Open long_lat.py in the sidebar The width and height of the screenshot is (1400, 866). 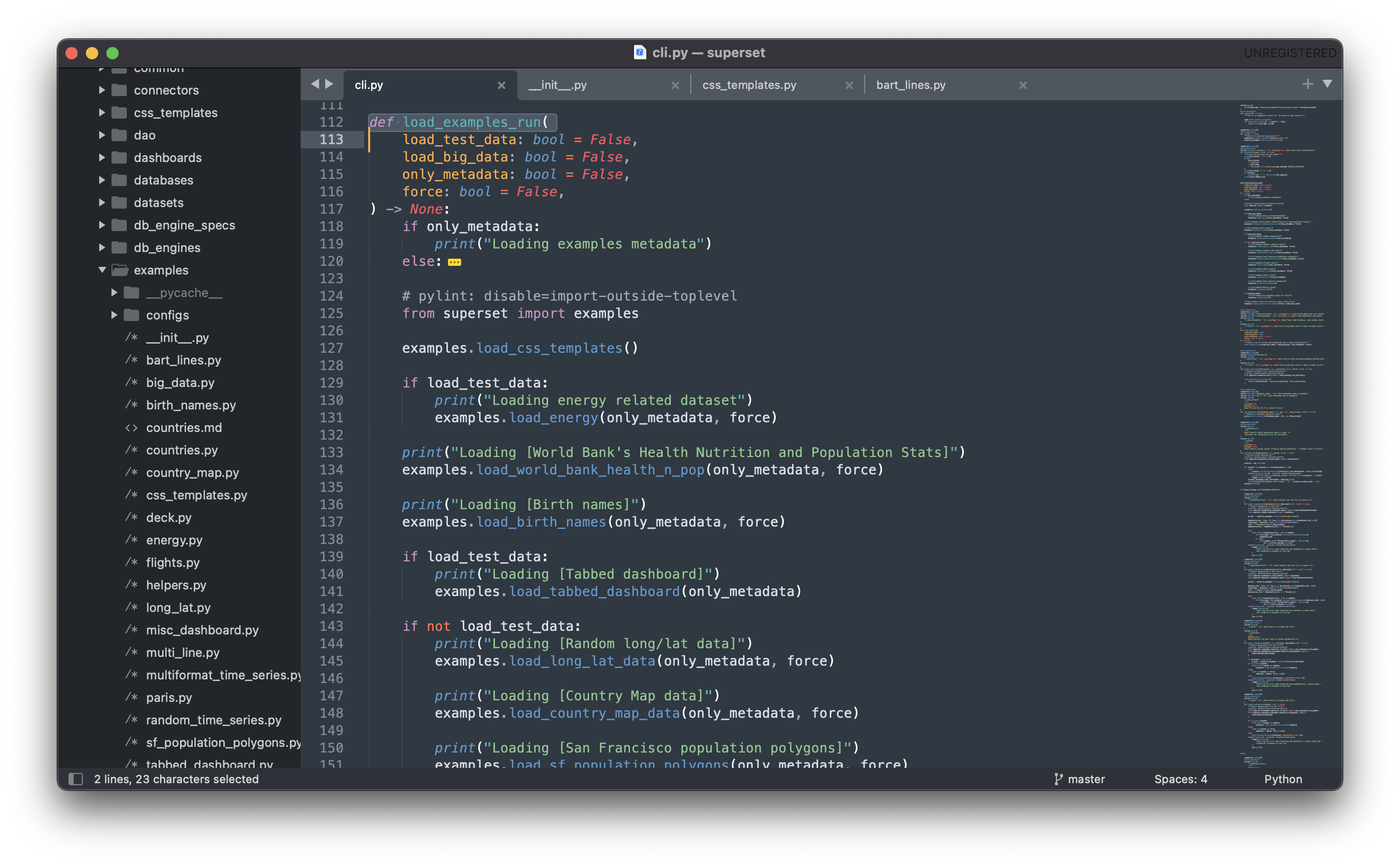click(x=178, y=607)
